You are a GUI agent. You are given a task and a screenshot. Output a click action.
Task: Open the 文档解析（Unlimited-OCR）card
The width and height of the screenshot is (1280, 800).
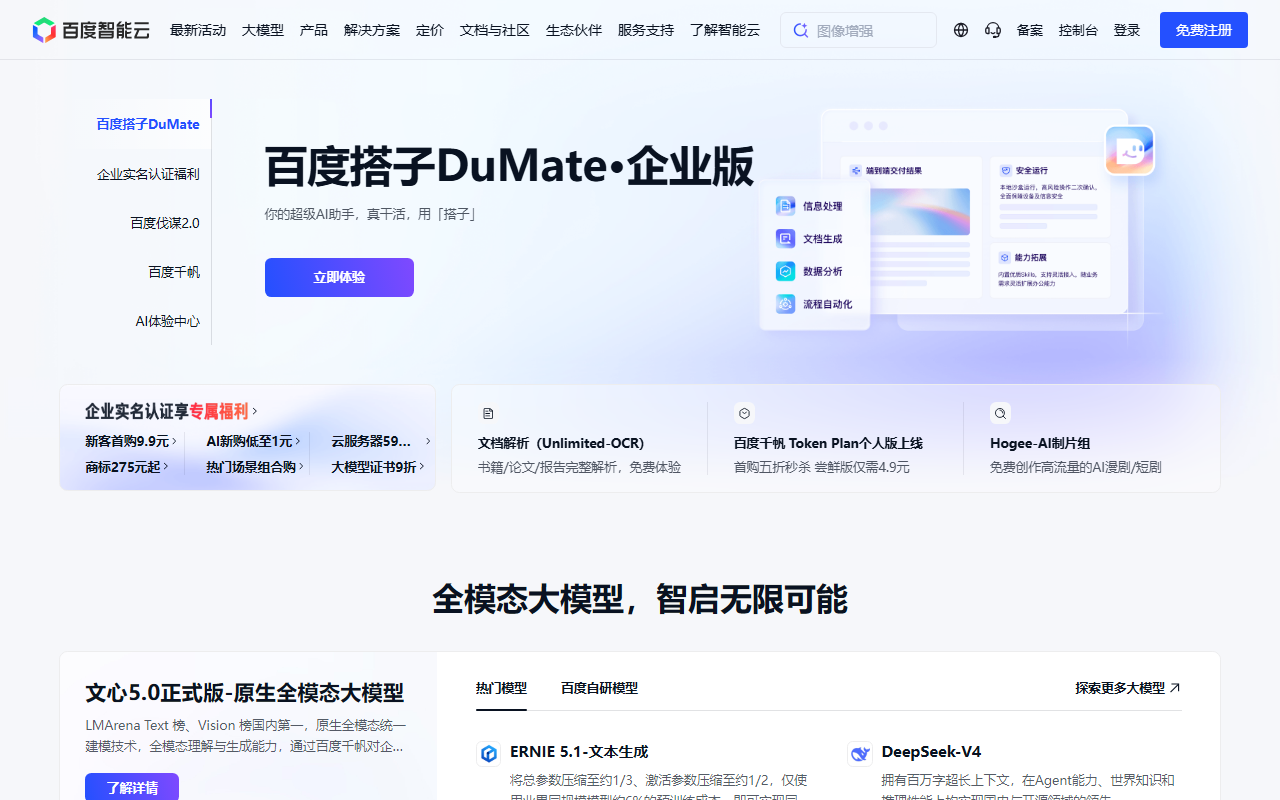(x=580, y=439)
